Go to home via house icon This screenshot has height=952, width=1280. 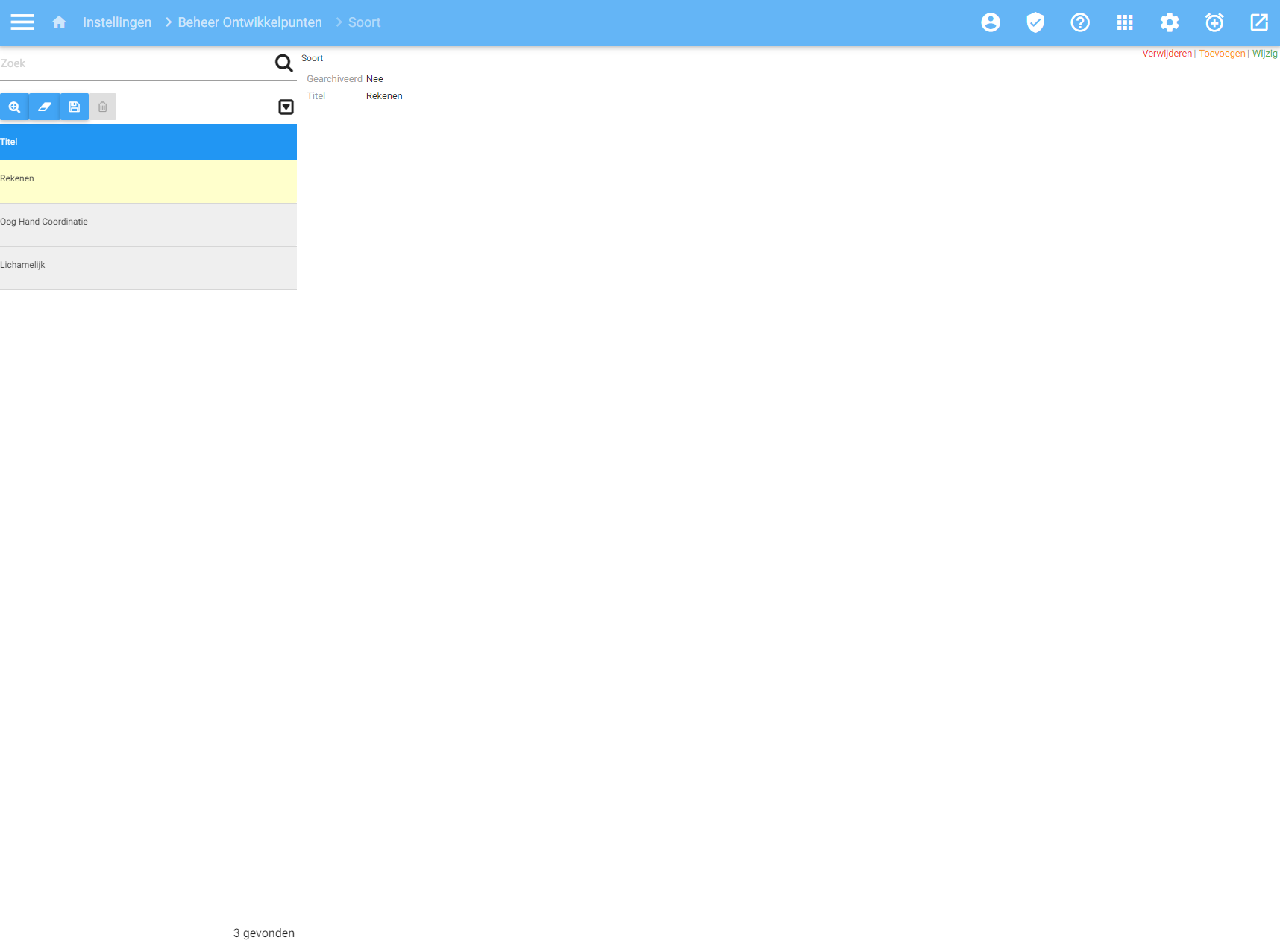[59, 22]
